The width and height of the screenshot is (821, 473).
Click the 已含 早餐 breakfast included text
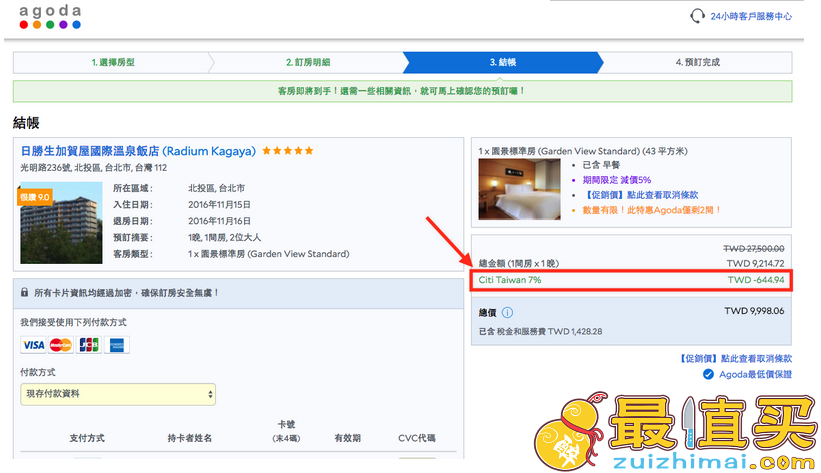coord(601,164)
